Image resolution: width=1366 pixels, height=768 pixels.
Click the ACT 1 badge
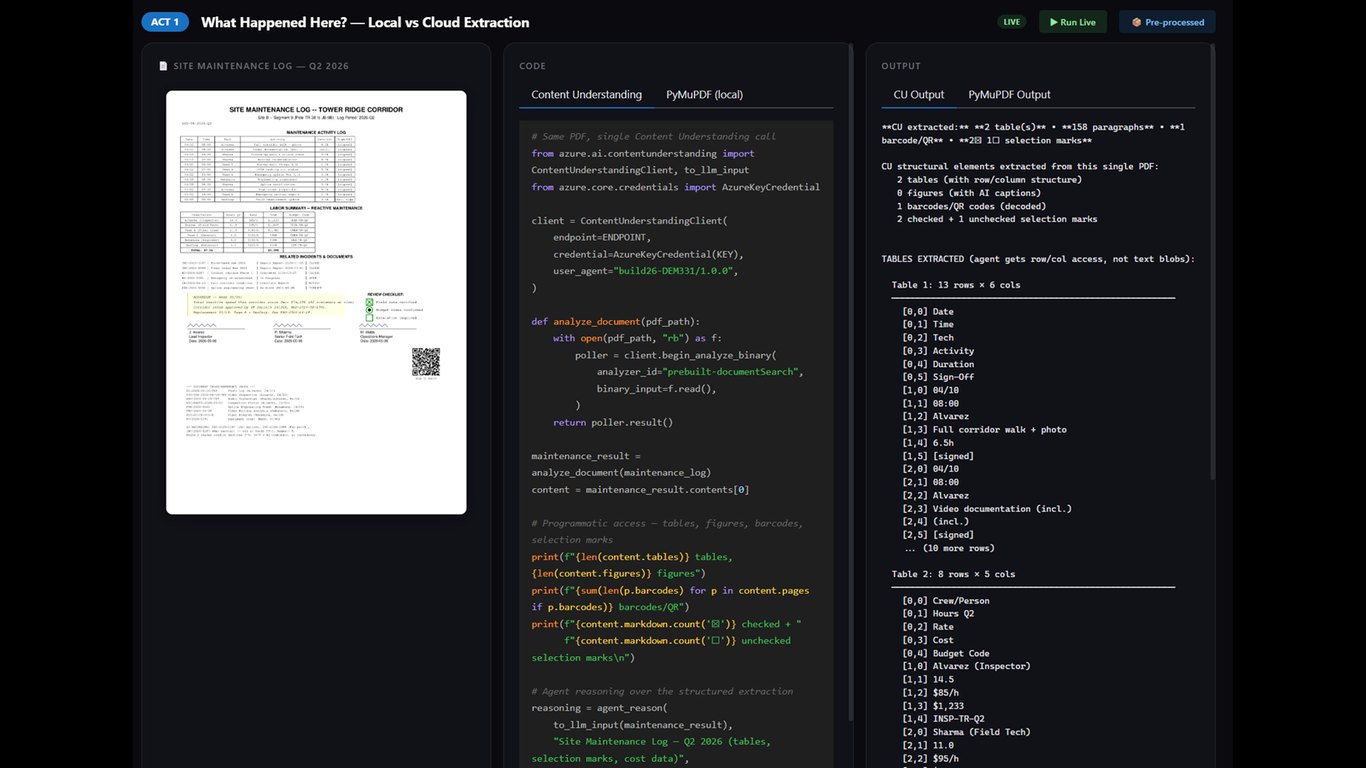click(x=165, y=22)
